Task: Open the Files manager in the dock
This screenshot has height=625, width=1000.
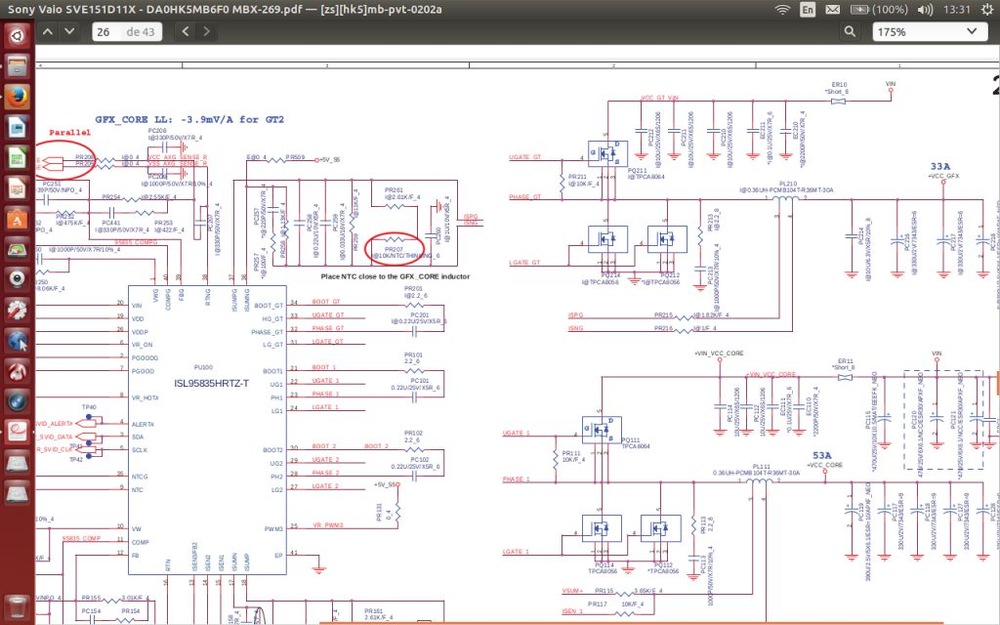Action: tap(17, 67)
